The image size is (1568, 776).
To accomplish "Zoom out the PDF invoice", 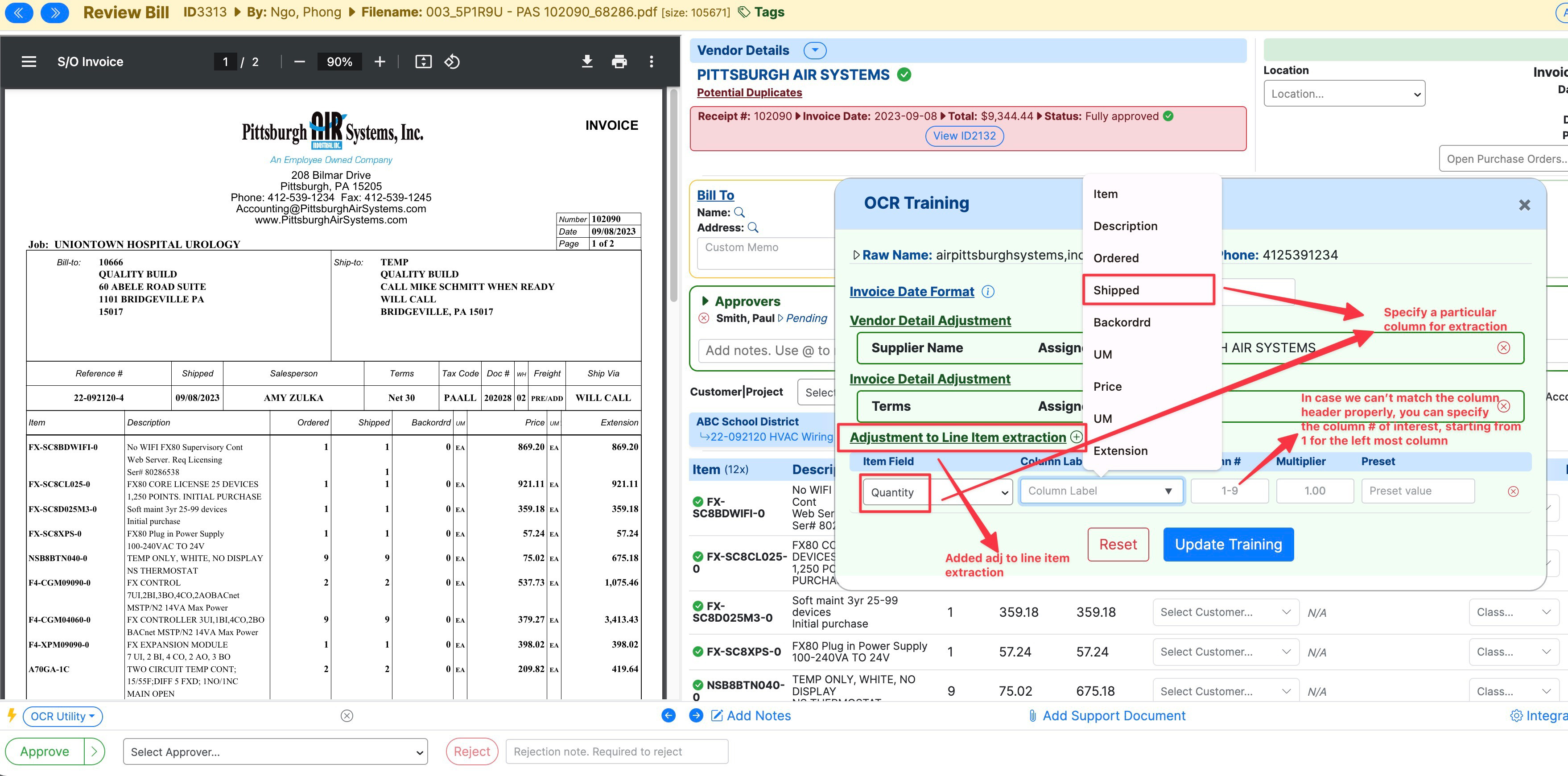I will coord(299,62).
